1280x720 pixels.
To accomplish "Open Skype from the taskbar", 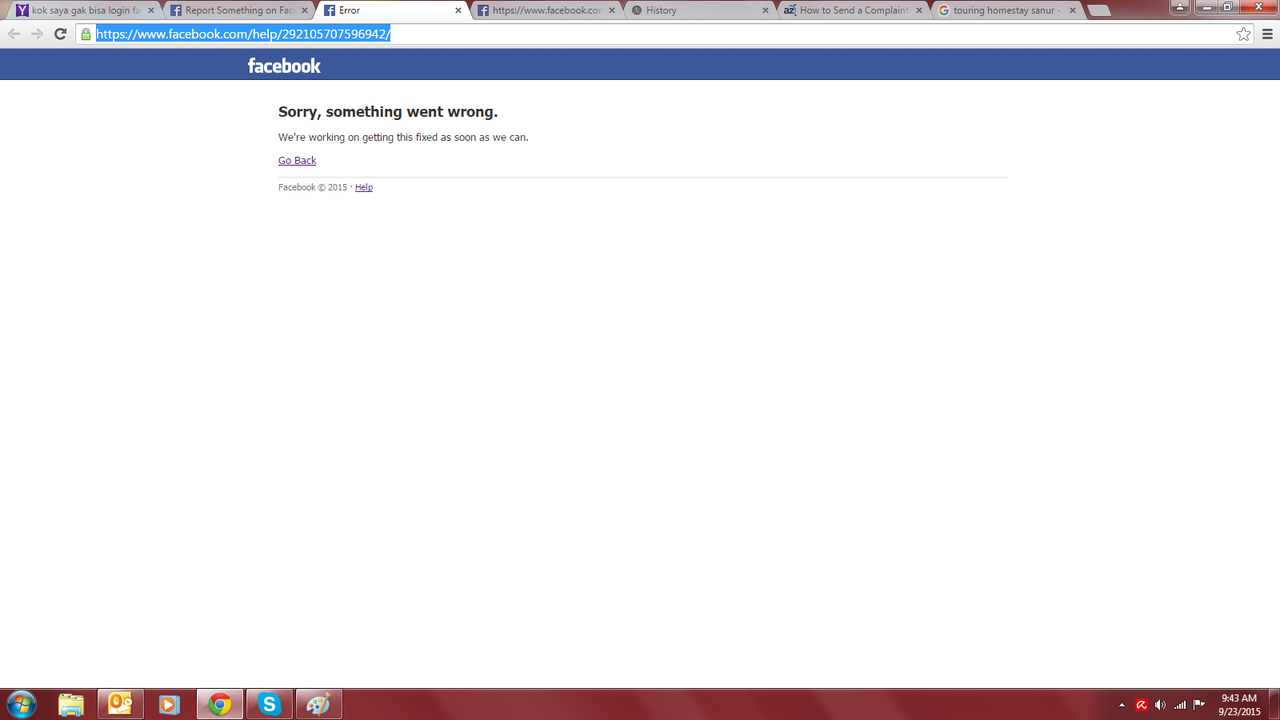I will click(269, 704).
